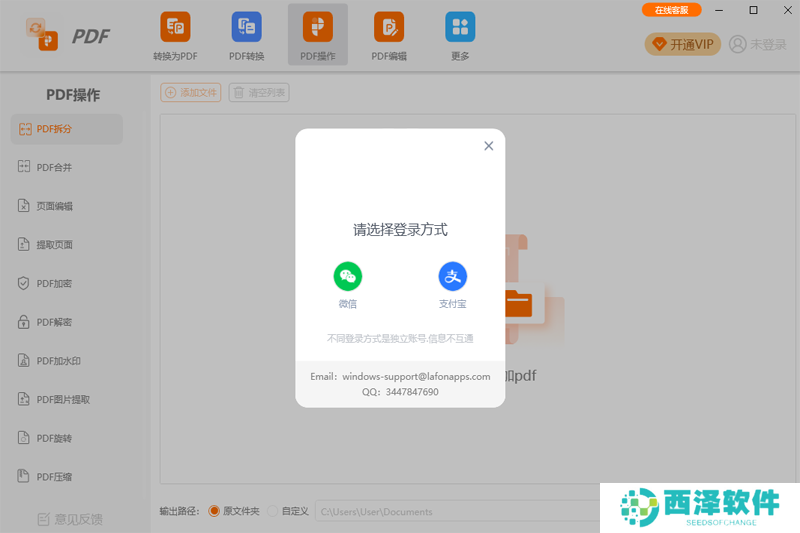This screenshot has width=800, height=533.
Task: Open the 转换为PDF toolbar section
Action: 175,36
